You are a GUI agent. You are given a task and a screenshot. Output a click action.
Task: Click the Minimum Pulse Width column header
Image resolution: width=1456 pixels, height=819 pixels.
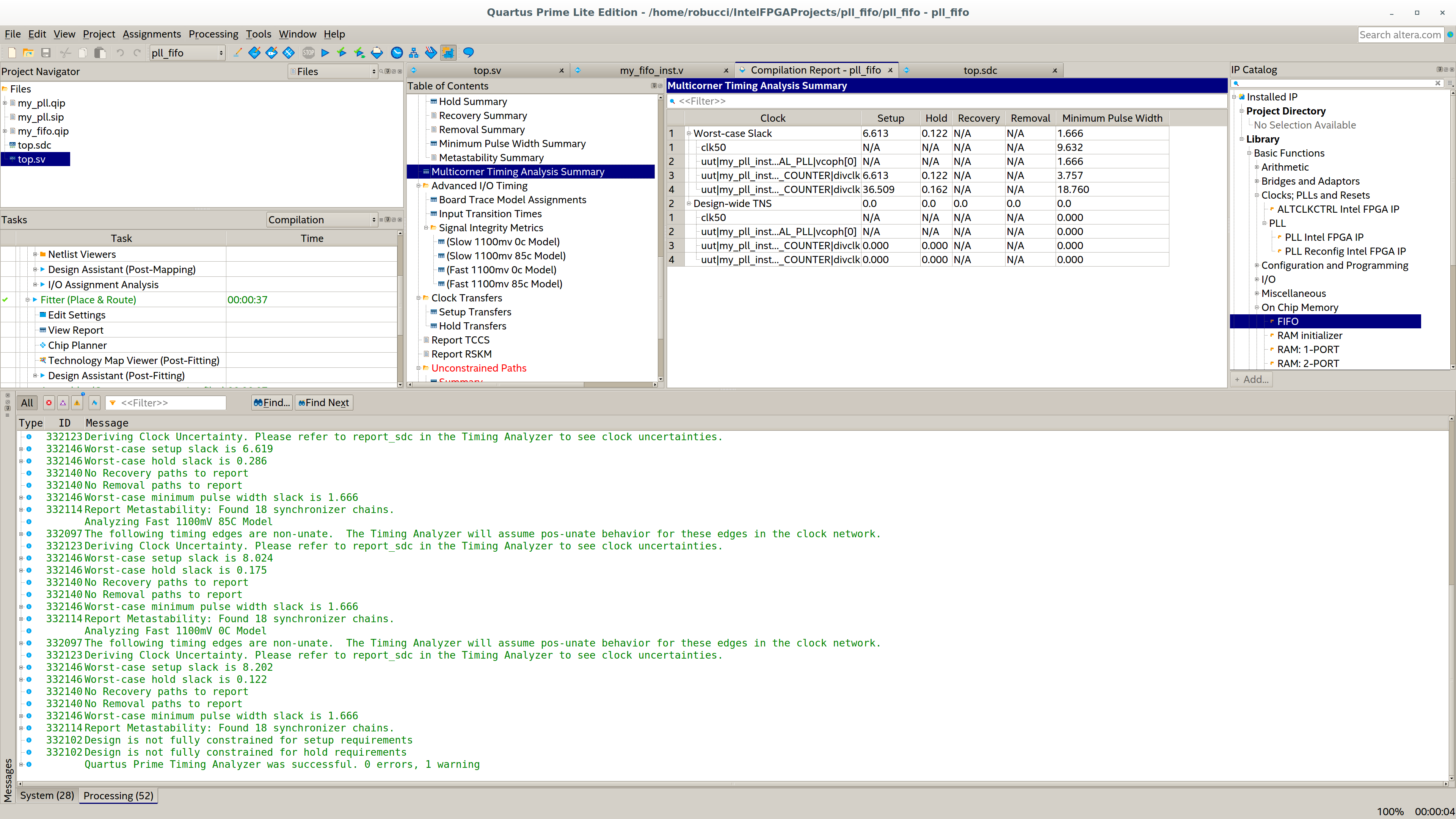click(1112, 118)
